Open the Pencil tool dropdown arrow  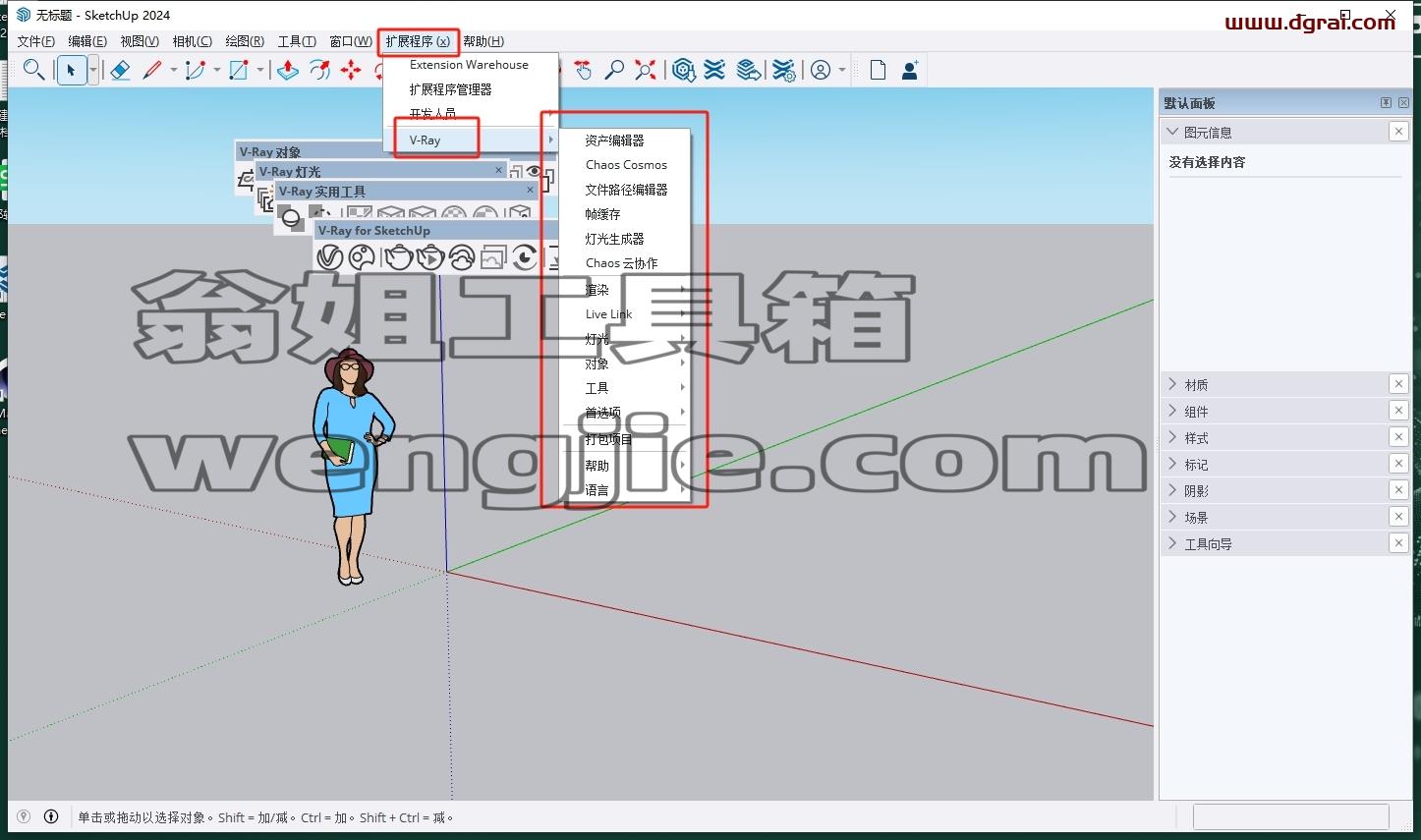(x=174, y=70)
